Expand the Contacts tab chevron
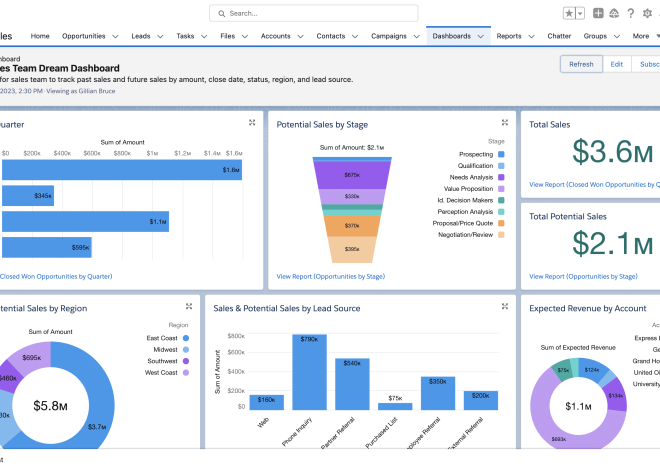This screenshot has width=660, height=470. coord(355,37)
